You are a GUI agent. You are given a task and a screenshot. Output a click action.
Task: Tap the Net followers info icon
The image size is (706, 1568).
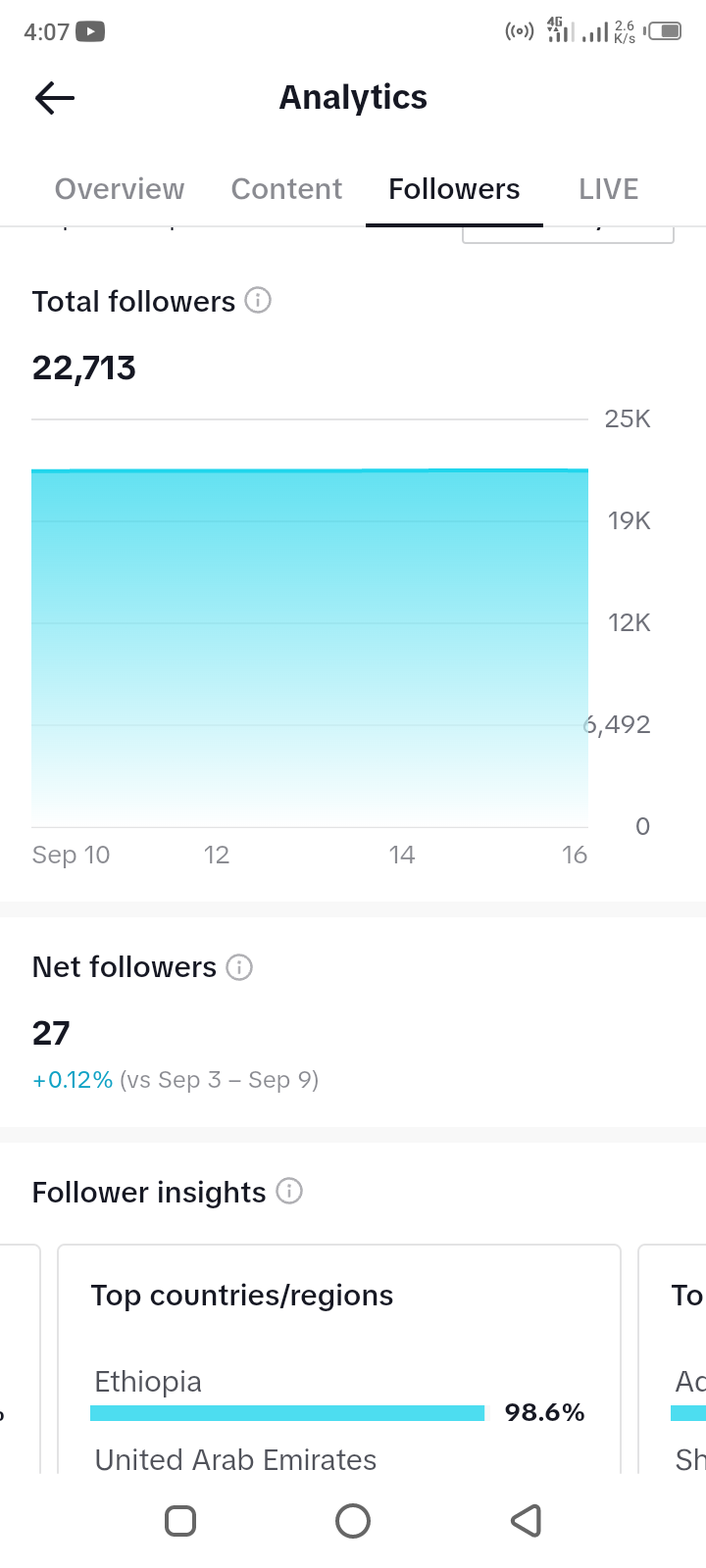tap(239, 967)
